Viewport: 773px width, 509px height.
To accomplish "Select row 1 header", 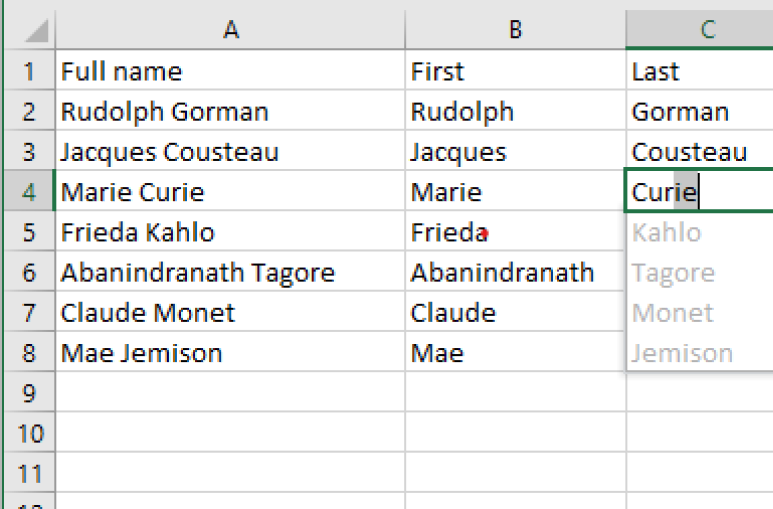I will point(29,70).
